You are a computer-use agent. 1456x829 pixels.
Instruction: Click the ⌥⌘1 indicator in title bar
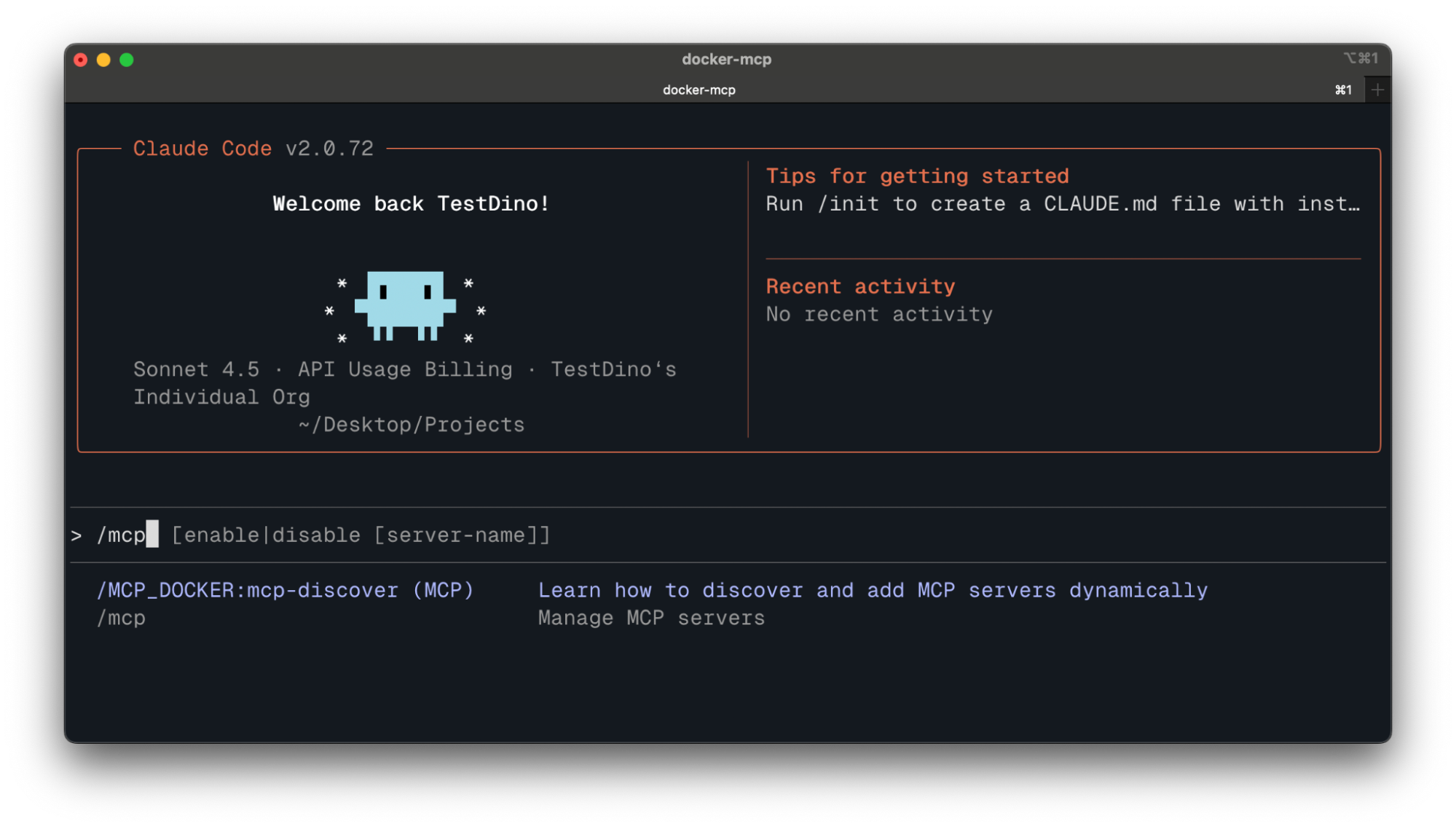[1361, 58]
